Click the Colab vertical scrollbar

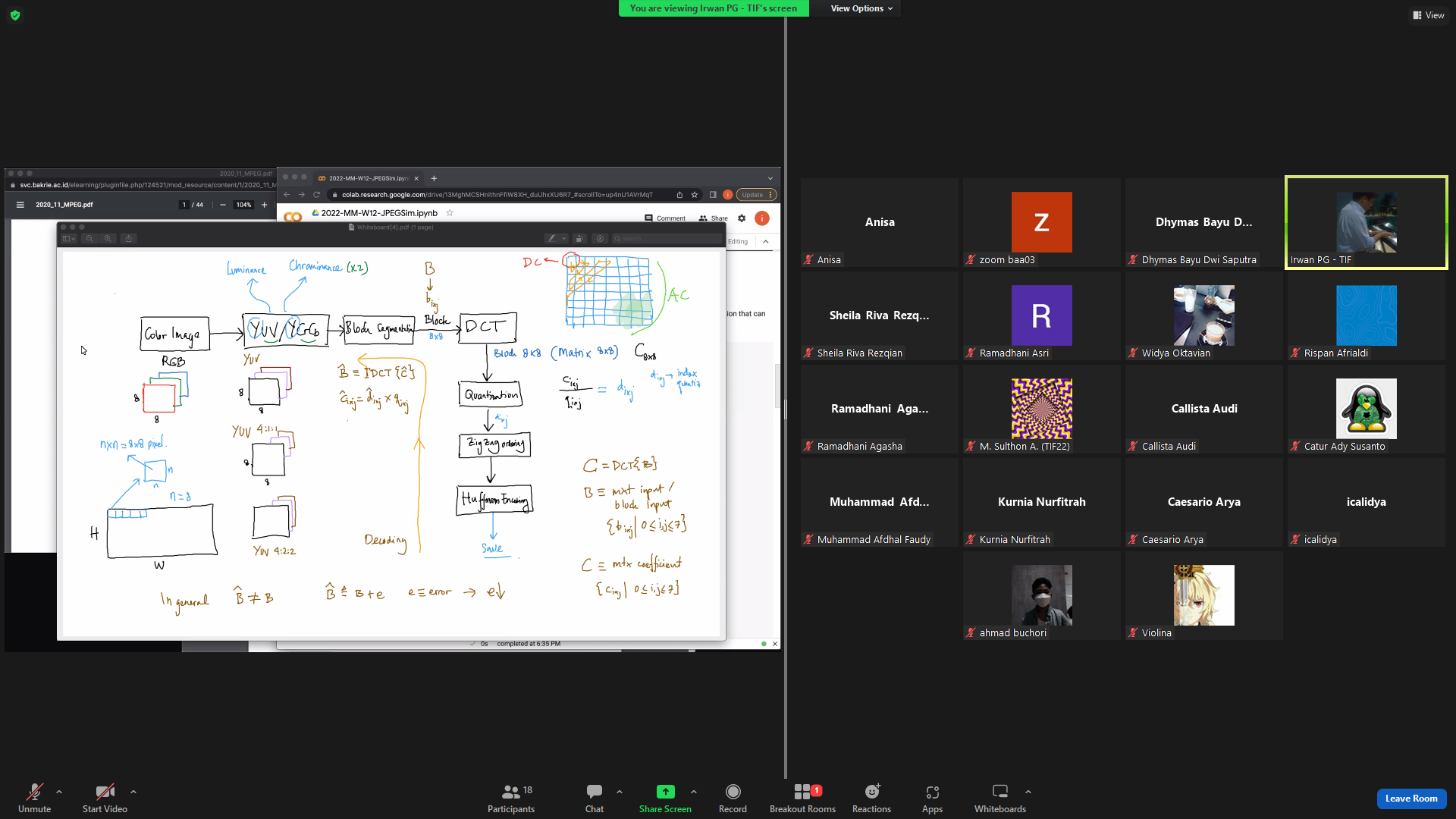(777, 385)
